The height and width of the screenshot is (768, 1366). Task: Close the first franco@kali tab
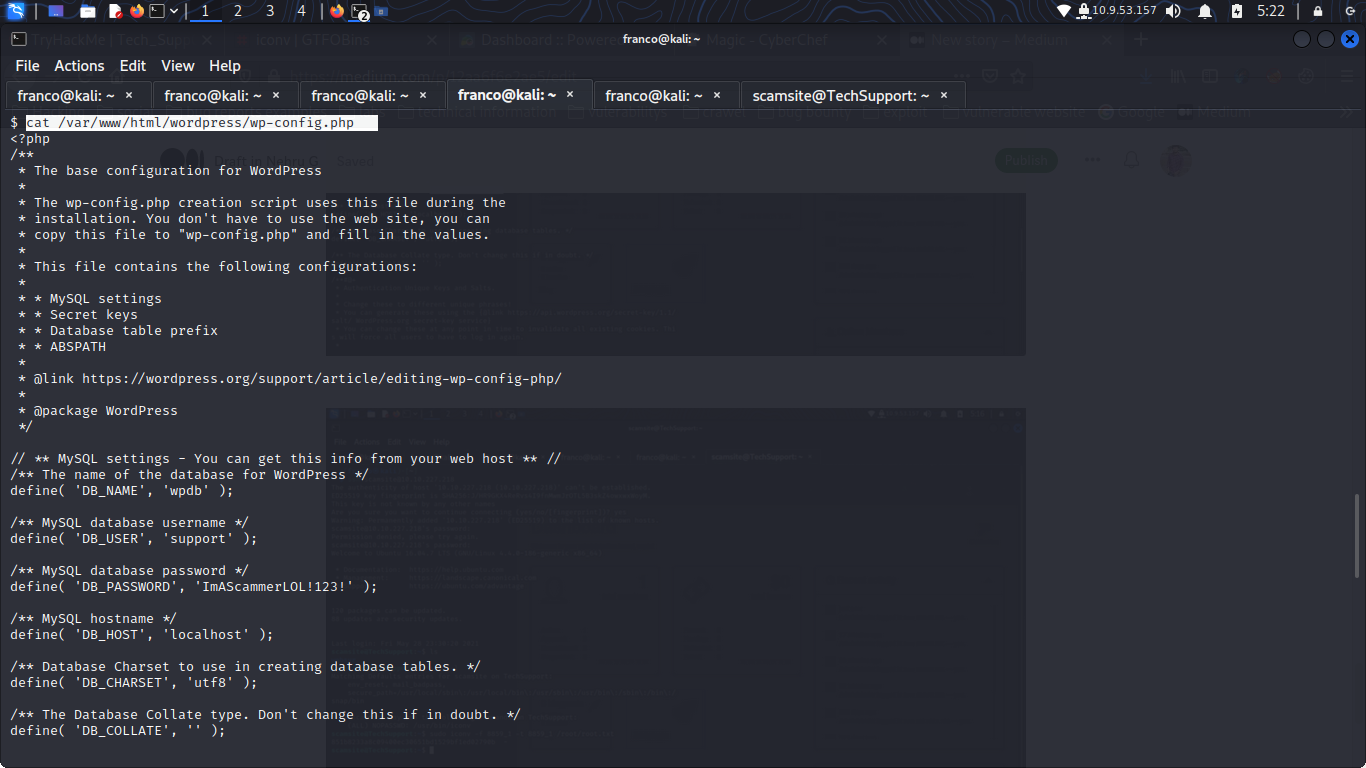(130, 95)
